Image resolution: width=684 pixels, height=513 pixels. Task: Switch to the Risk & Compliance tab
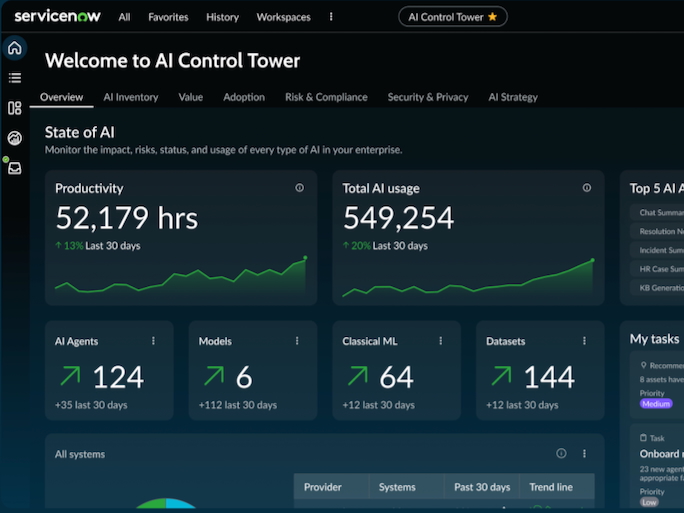coord(326,97)
